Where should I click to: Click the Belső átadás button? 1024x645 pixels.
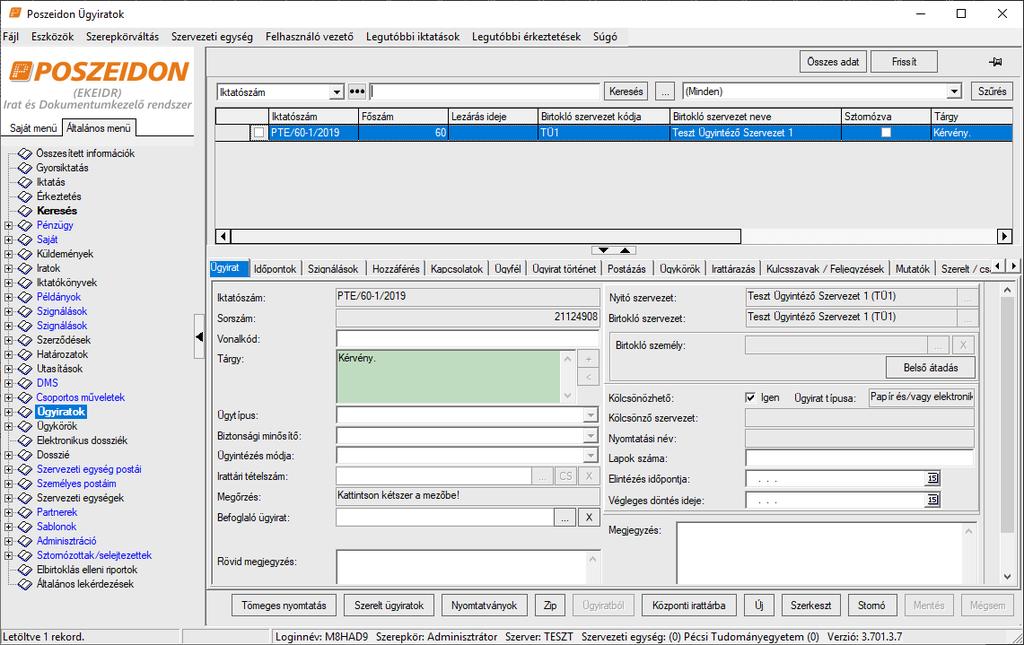coord(931,368)
